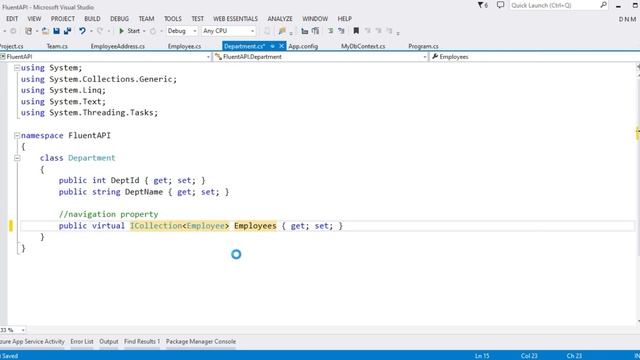The width and height of the screenshot is (640, 360).
Task: Click the Employees property name in code
Action: coord(255,226)
